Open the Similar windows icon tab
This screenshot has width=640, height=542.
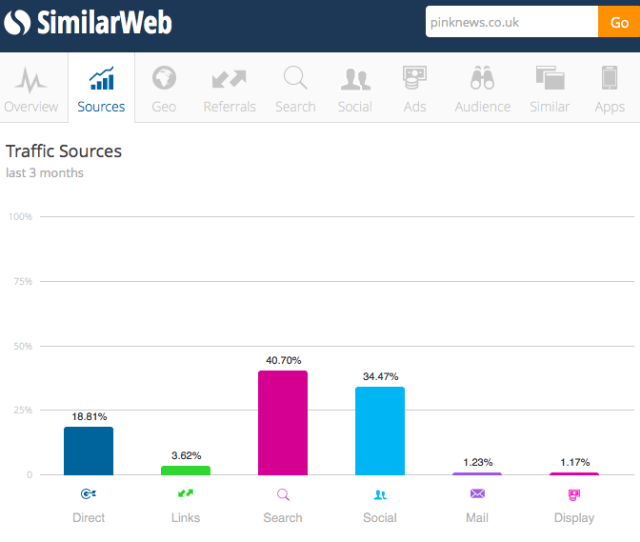550,78
